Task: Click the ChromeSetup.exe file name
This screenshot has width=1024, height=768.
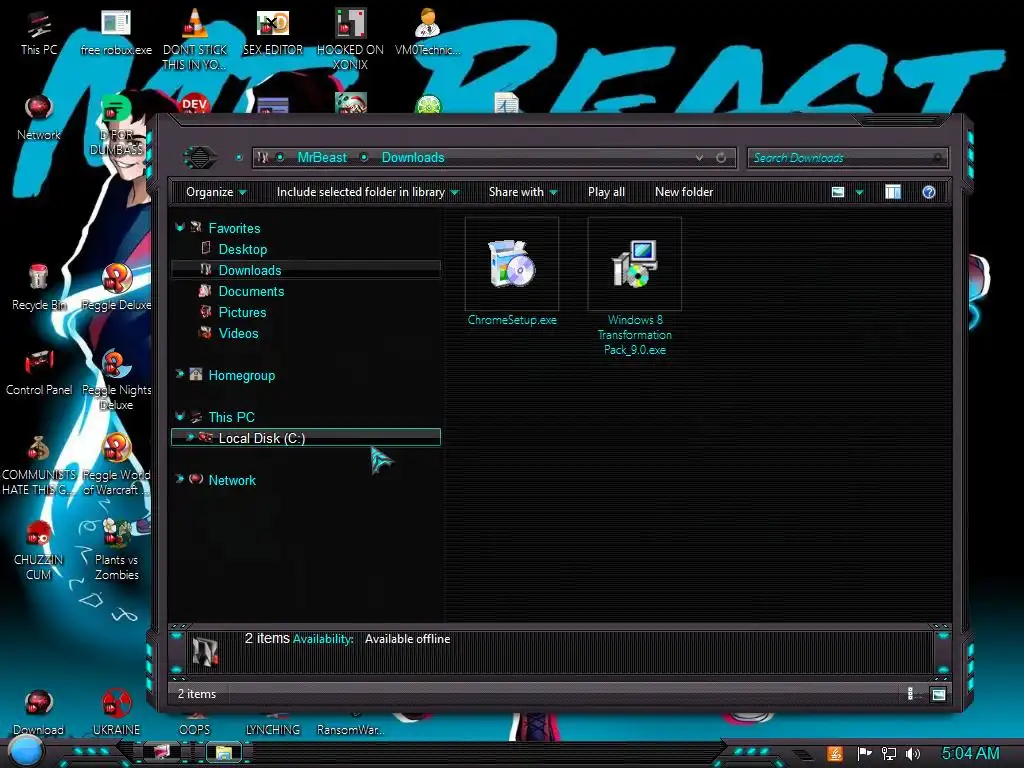Action: [x=512, y=320]
